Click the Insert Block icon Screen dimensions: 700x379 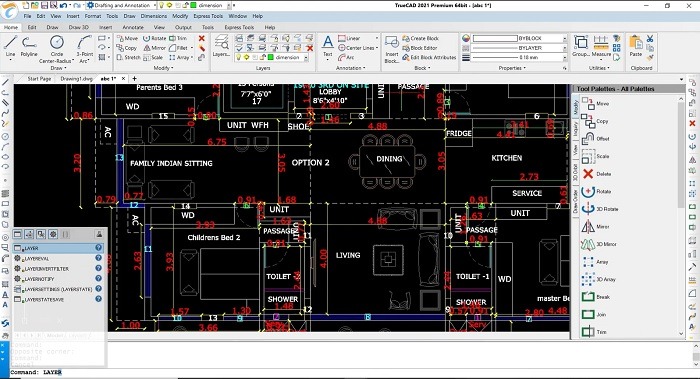tap(392, 49)
